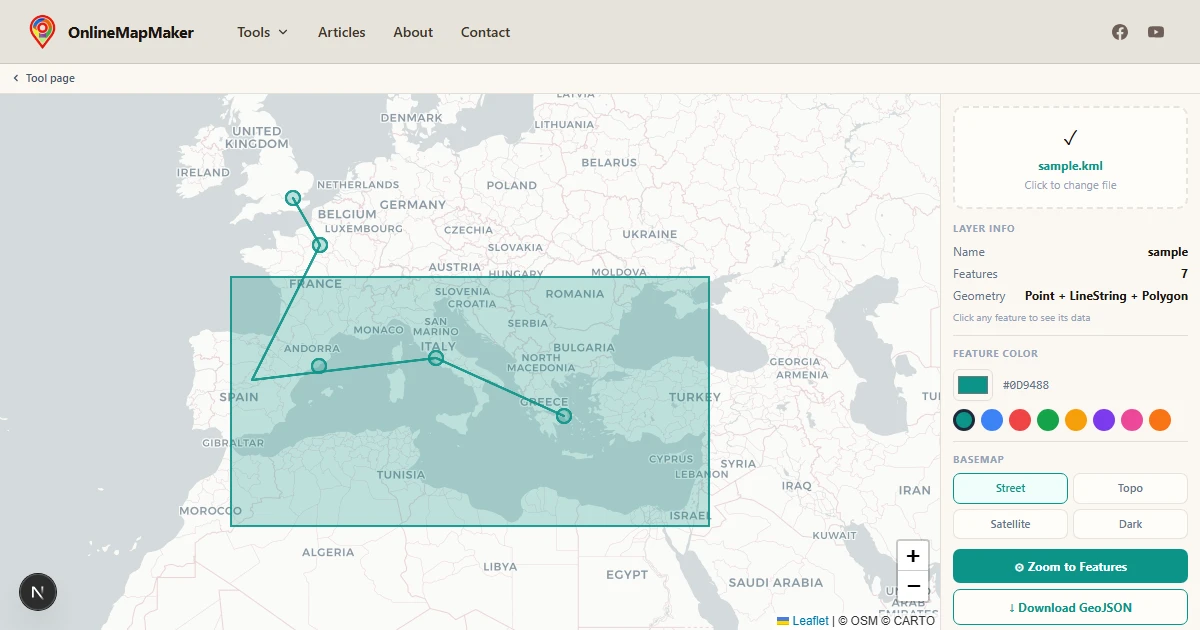Select the green color circle
This screenshot has height=630, width=1200.
[1048, 420]
